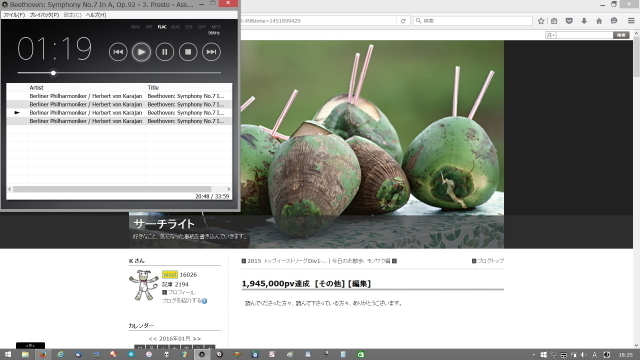The width and height of the screenshot is (640, 360).
Task: Click the playlist horizontal scrollbar left arrow
Action: coord(10,189)
